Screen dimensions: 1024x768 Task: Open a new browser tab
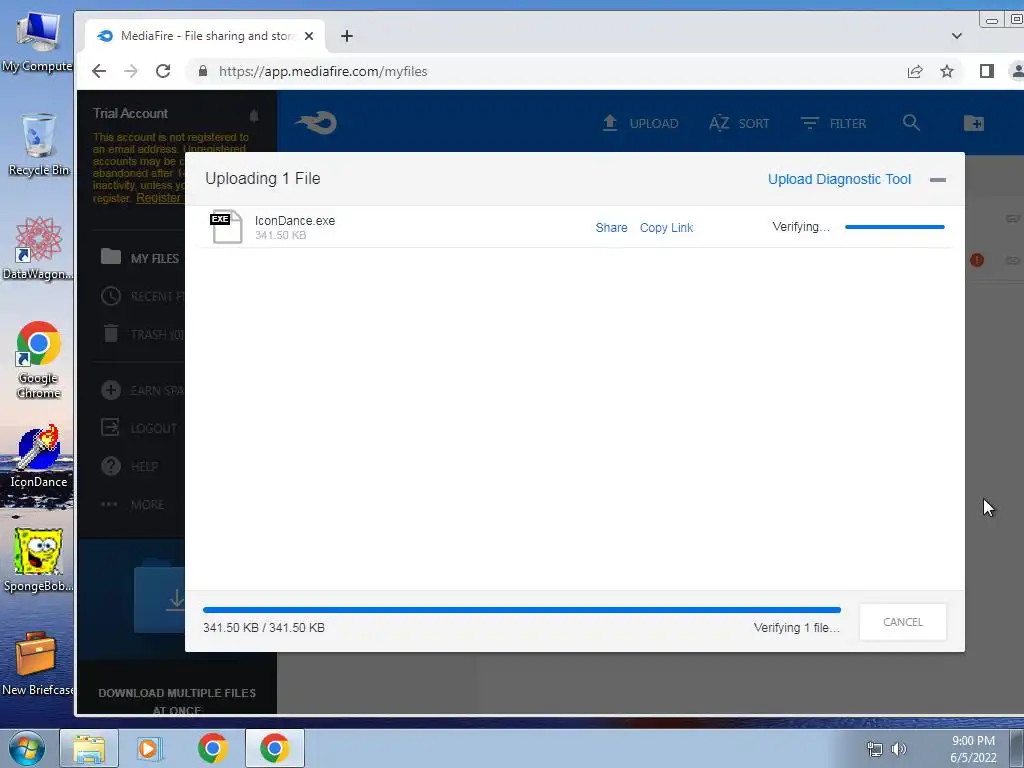click(347, 36)
